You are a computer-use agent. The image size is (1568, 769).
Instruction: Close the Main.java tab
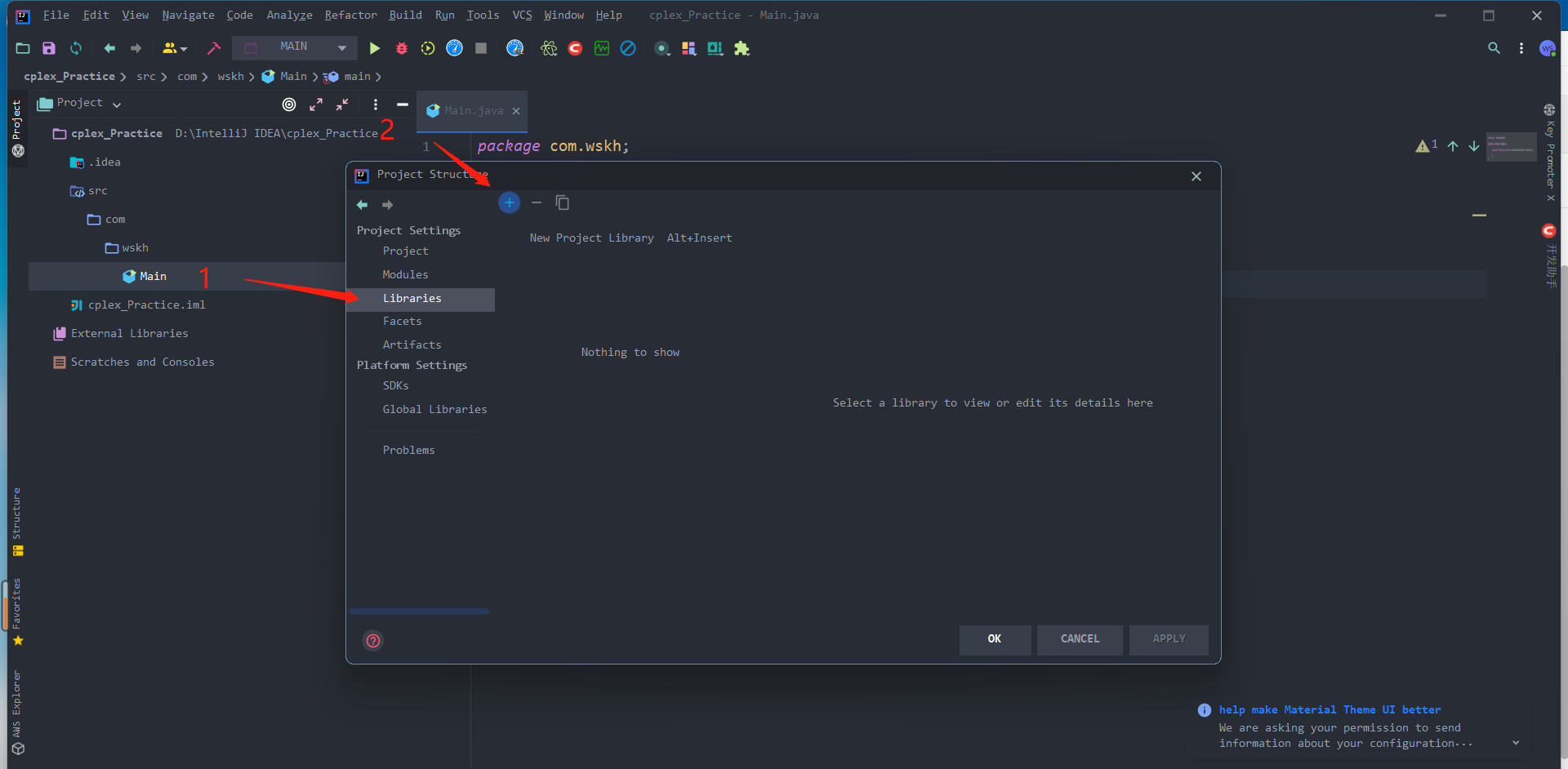tap(516, 111)
